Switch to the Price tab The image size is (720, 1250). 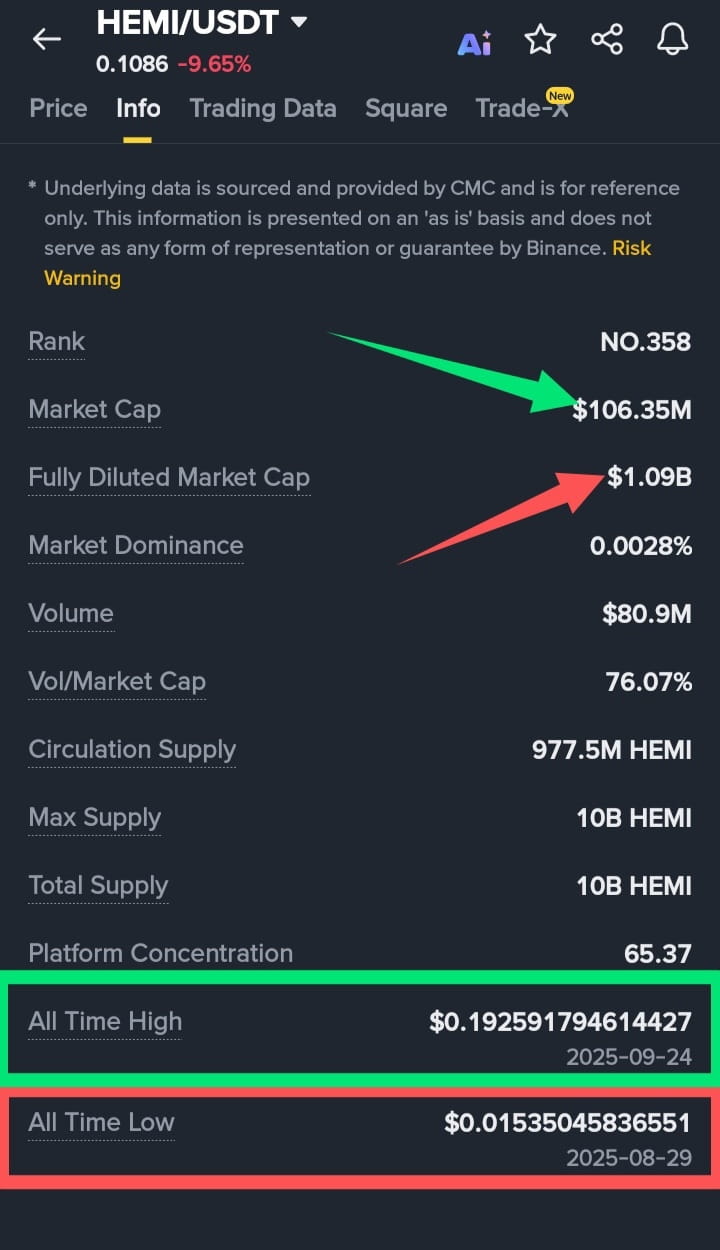click(x=58, y=108)
